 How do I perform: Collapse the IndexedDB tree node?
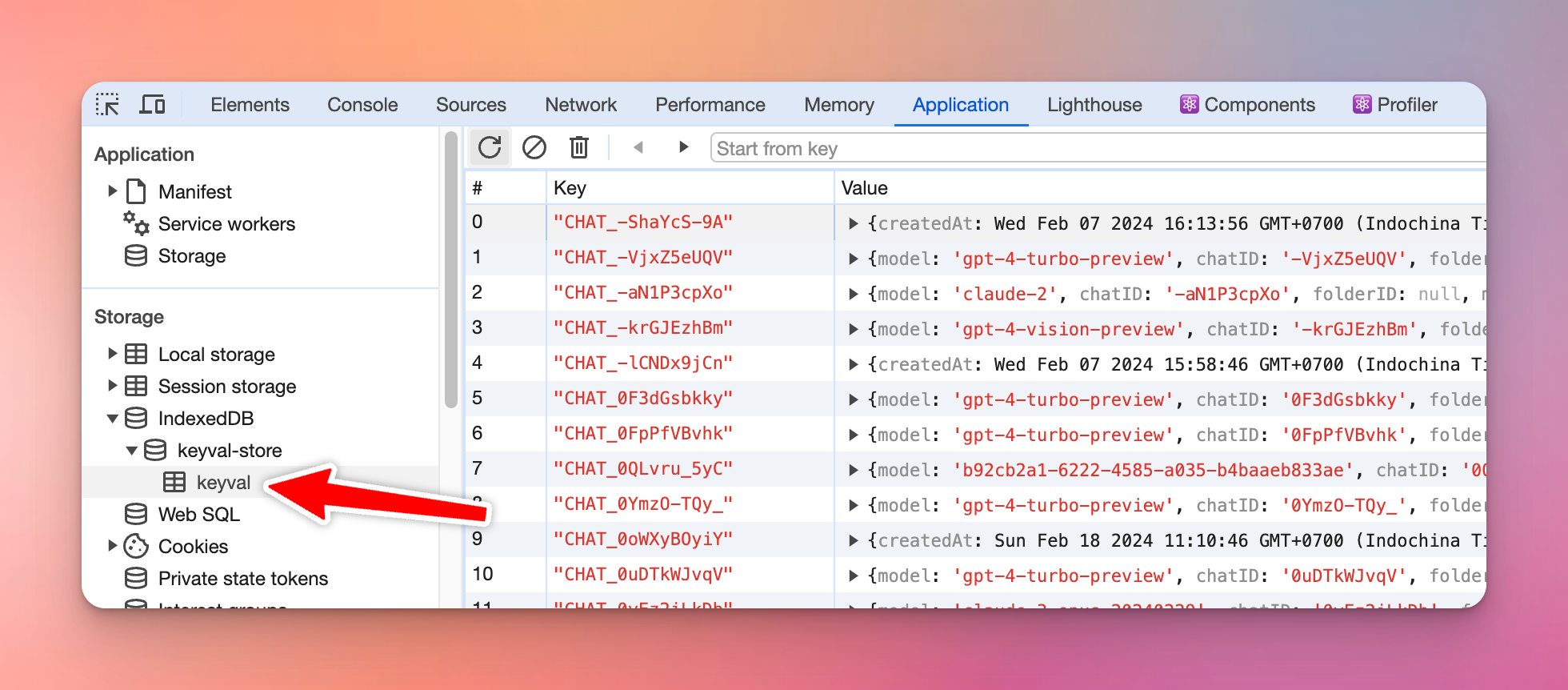pos(113,418)
